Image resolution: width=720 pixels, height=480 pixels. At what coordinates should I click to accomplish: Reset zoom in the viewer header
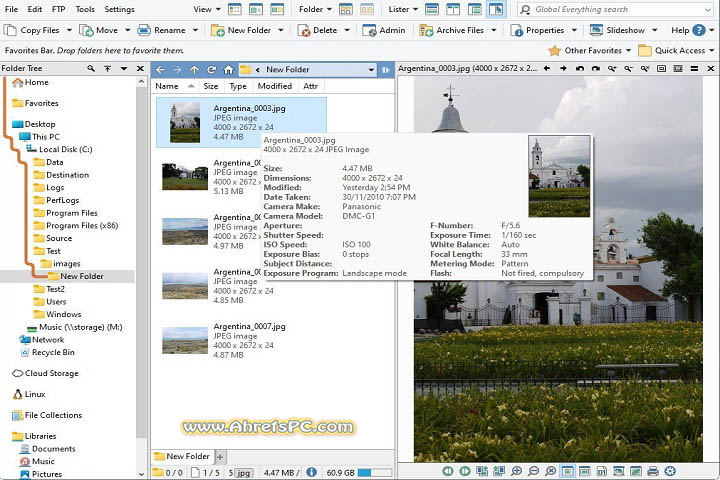click(x=645, y=68)
